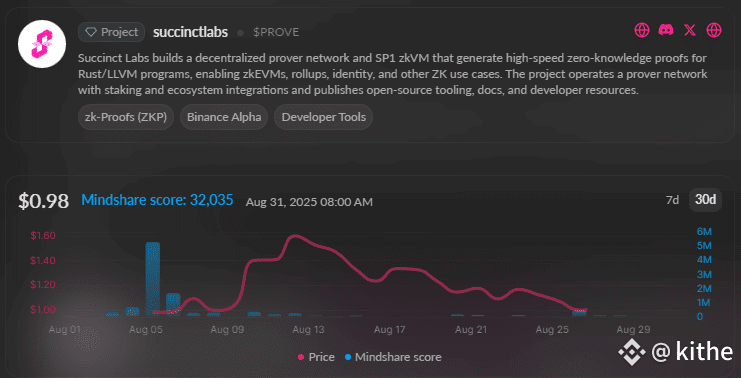The image size is (741, 378).
Task: Switch chart range to 7d
Action: [672, 200]
